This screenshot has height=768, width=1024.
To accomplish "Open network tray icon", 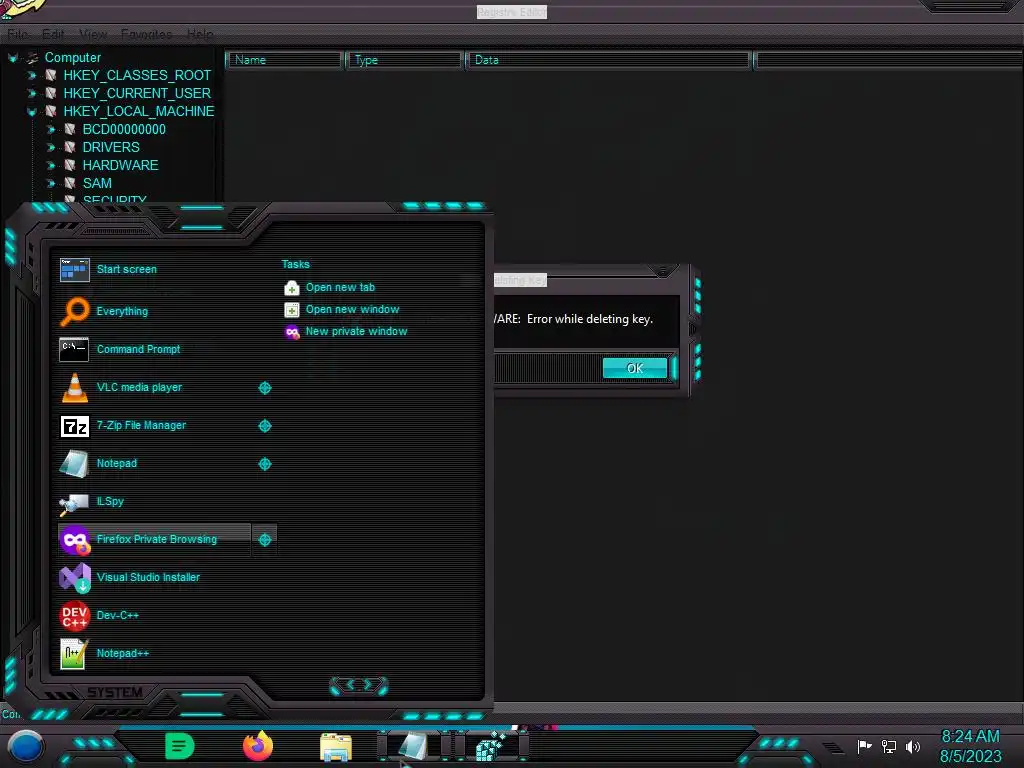I will 888,746.
